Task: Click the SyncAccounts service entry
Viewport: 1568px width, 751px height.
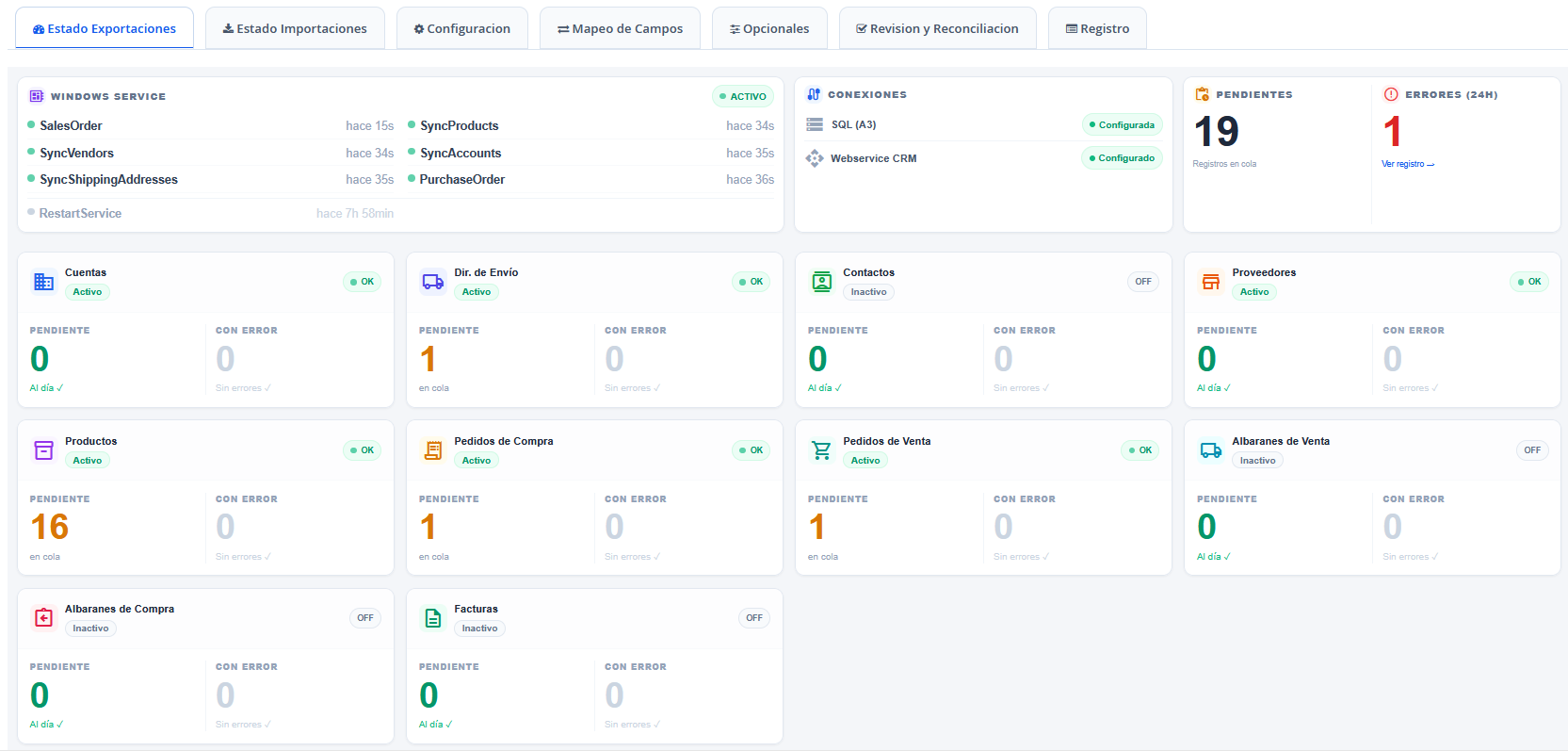Action: point(590,153)
